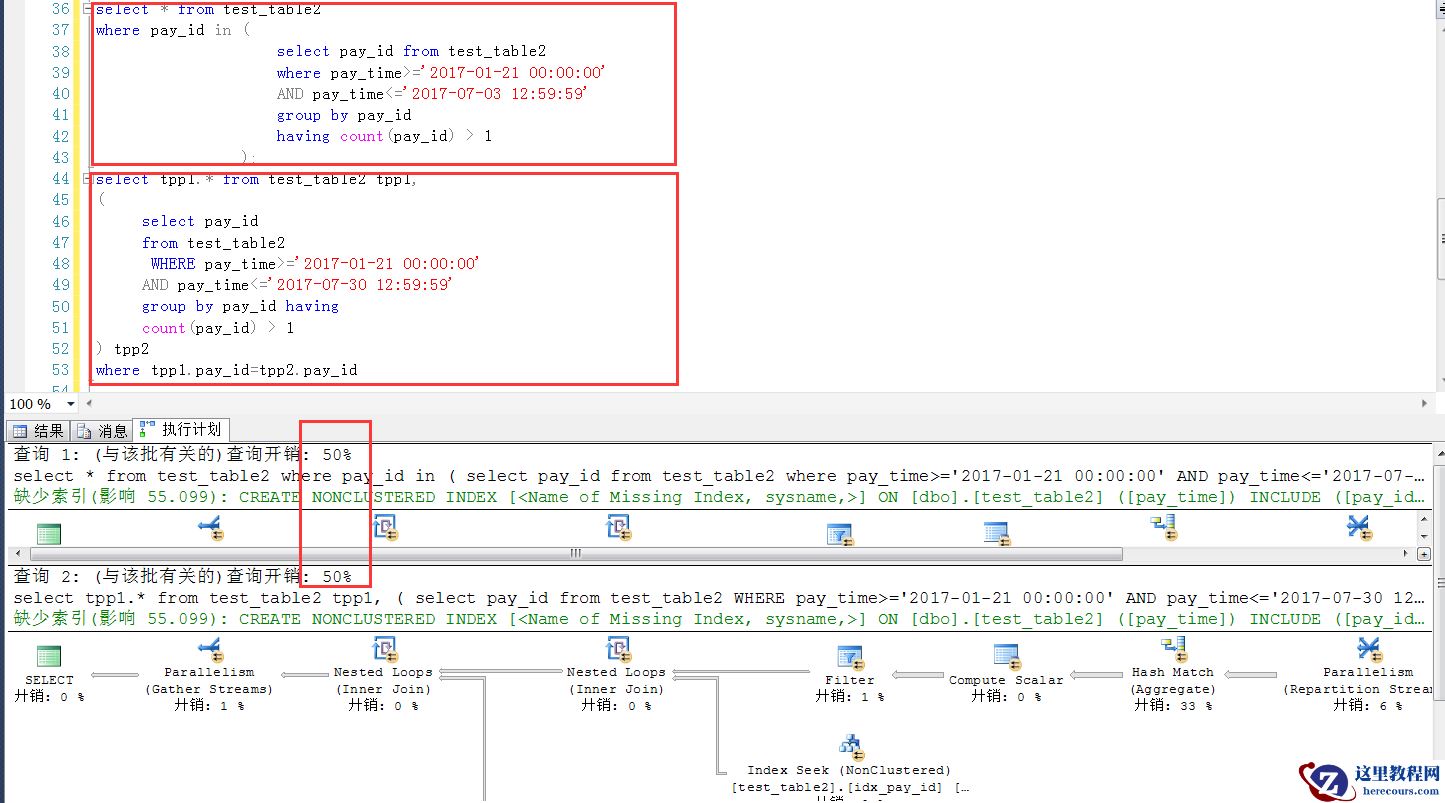Click the Index Seek (NonClustered) operator

click(850, 768)
